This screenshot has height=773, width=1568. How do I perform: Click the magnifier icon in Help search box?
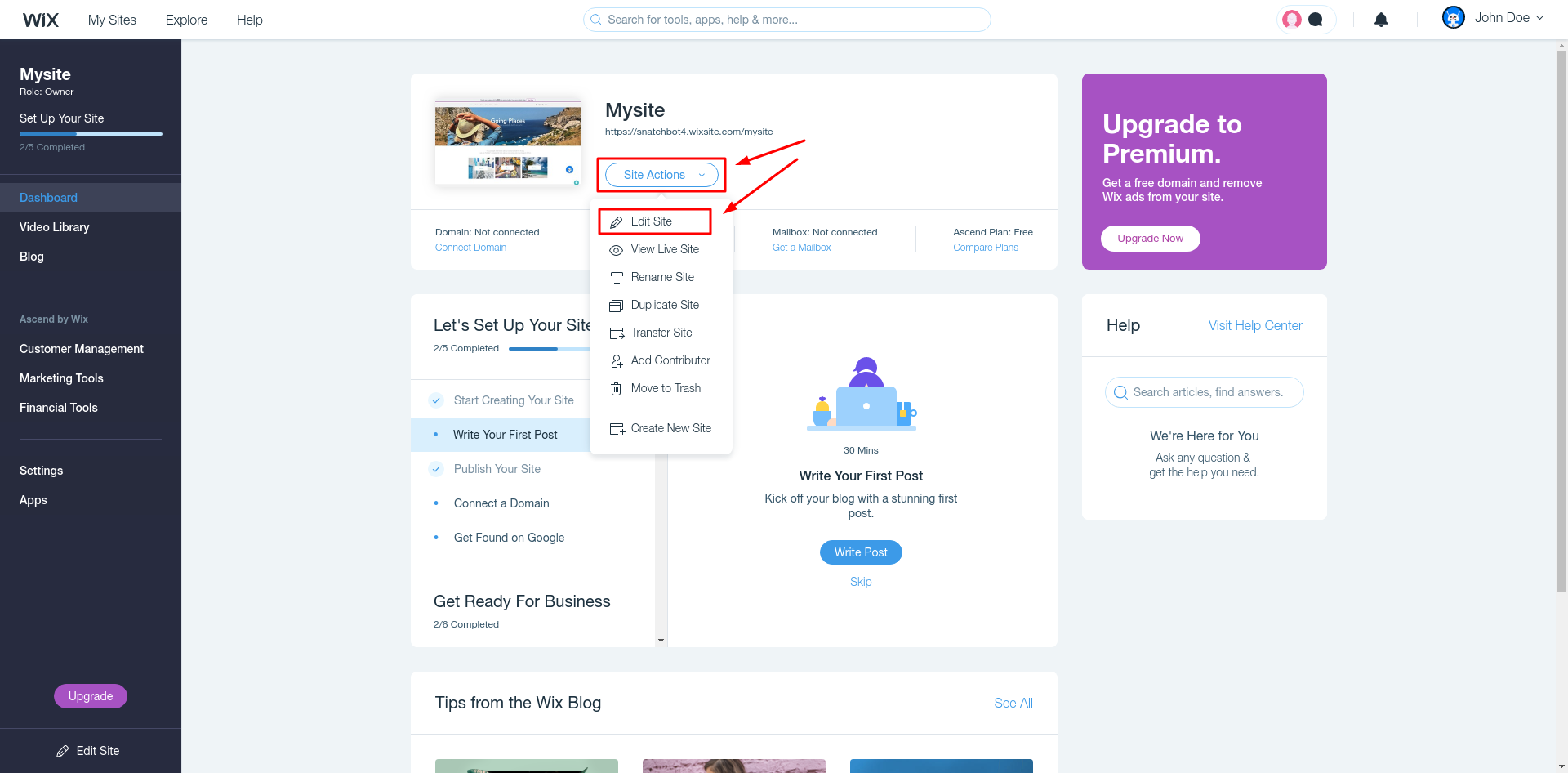pyautogui.click(x=1120, y=392)
